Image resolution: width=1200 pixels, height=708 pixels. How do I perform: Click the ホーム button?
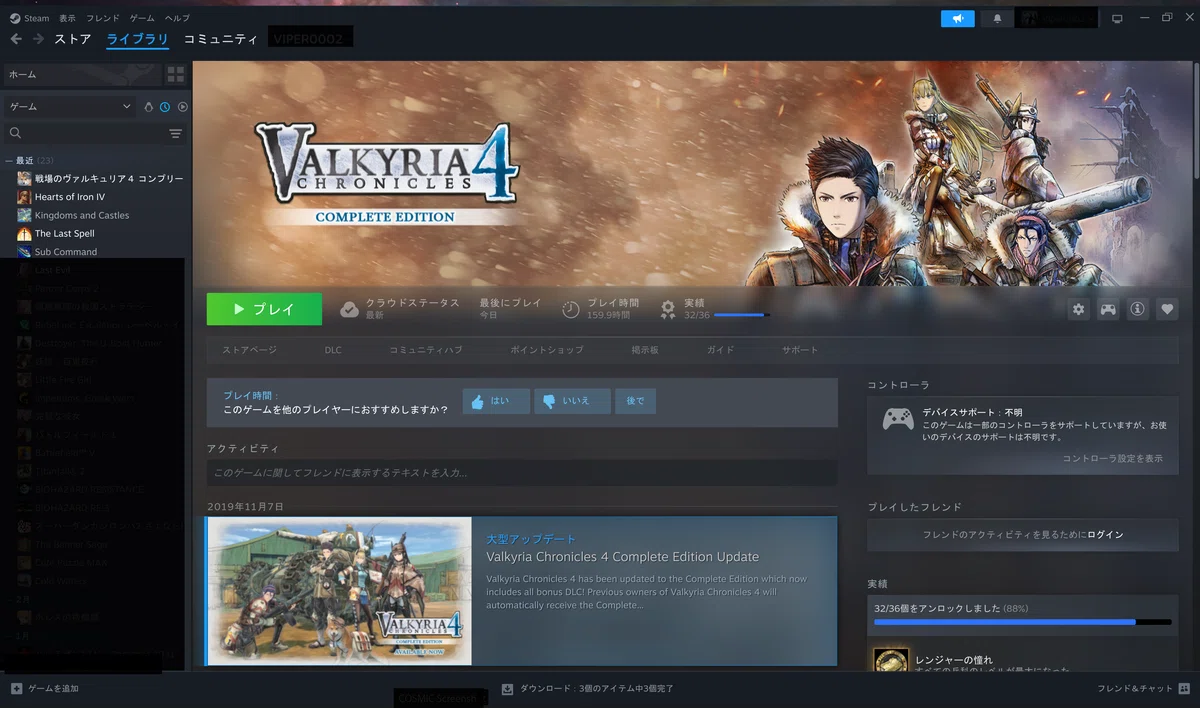[x=82, y=74]
